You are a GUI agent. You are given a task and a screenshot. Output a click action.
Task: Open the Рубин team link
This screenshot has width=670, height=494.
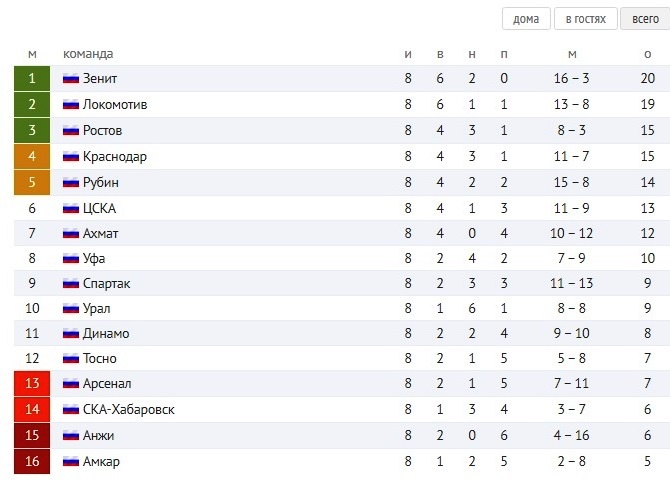[101, 182]
